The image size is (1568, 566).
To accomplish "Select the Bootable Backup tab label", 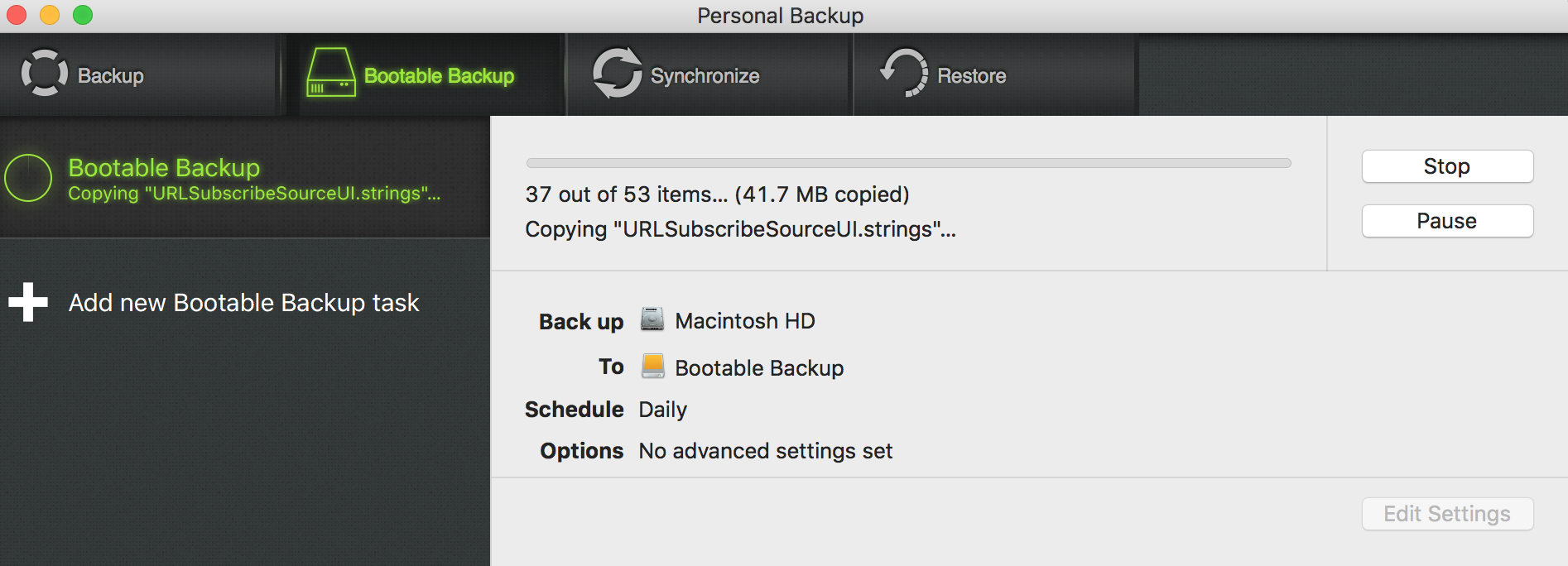I will [x=440, y=76].
